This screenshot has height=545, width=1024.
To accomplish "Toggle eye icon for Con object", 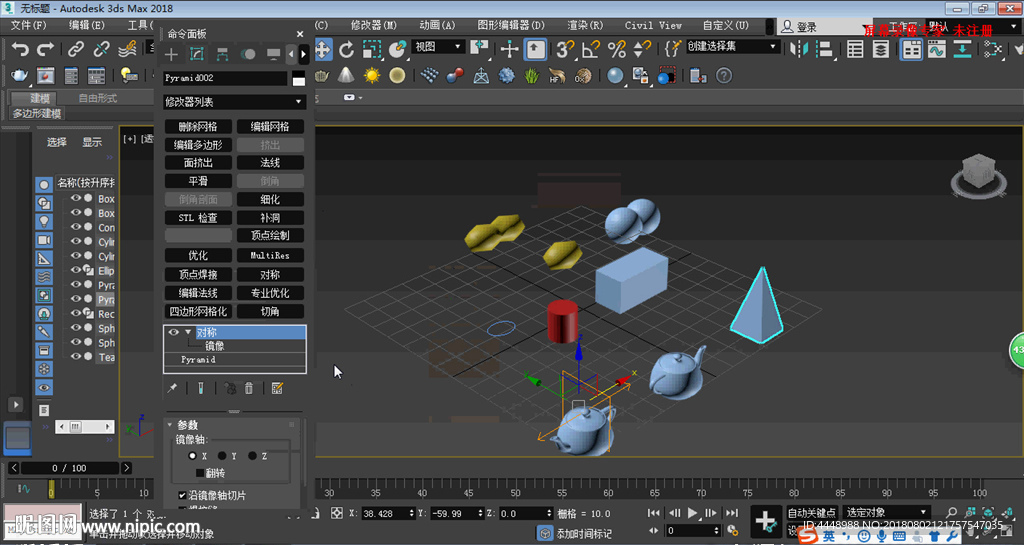I will (76, 226).
